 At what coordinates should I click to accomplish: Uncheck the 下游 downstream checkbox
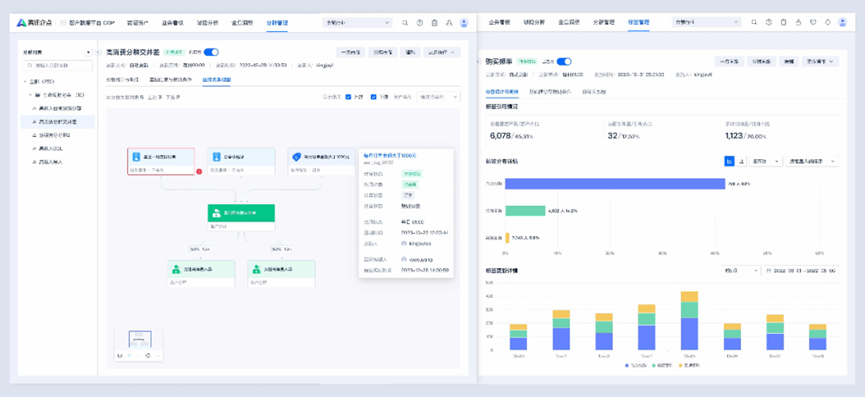pyautogui.click(x=373, y=97)
